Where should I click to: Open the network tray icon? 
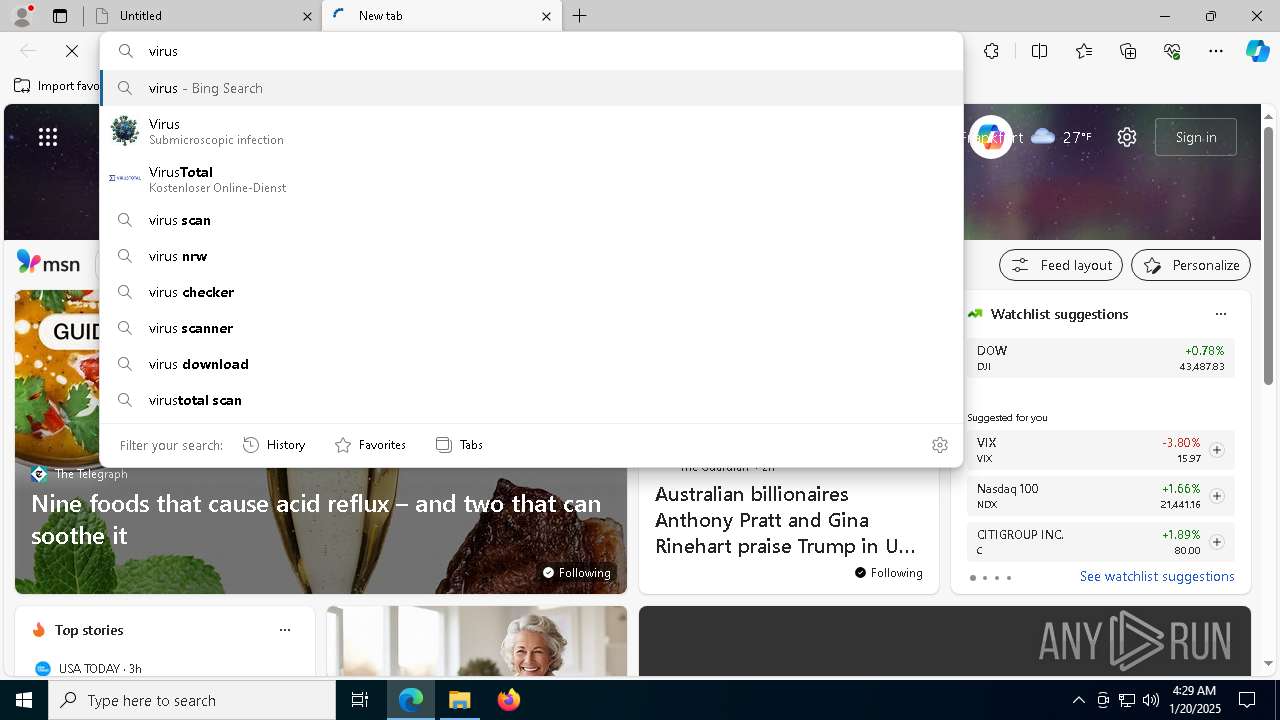(1127, 700)
